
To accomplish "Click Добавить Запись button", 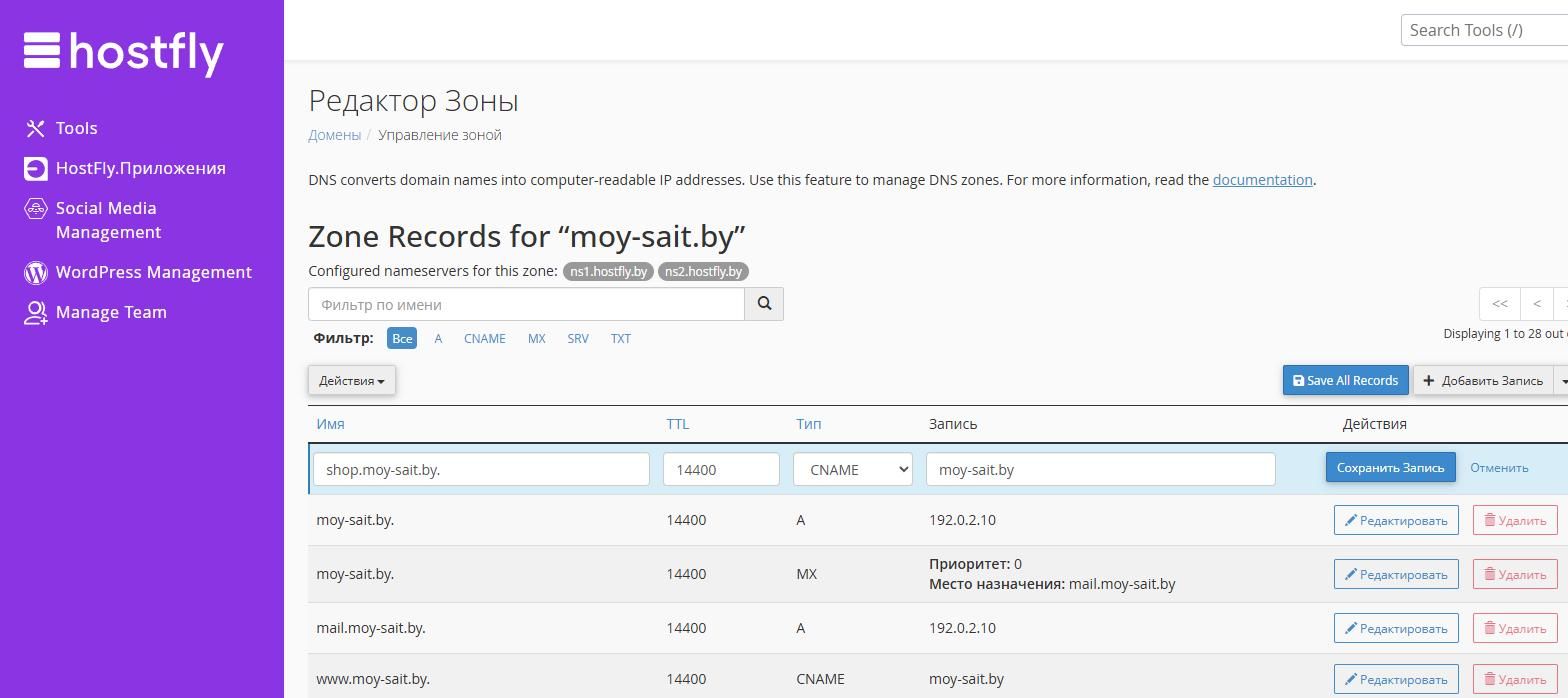I will point(1483,380).
